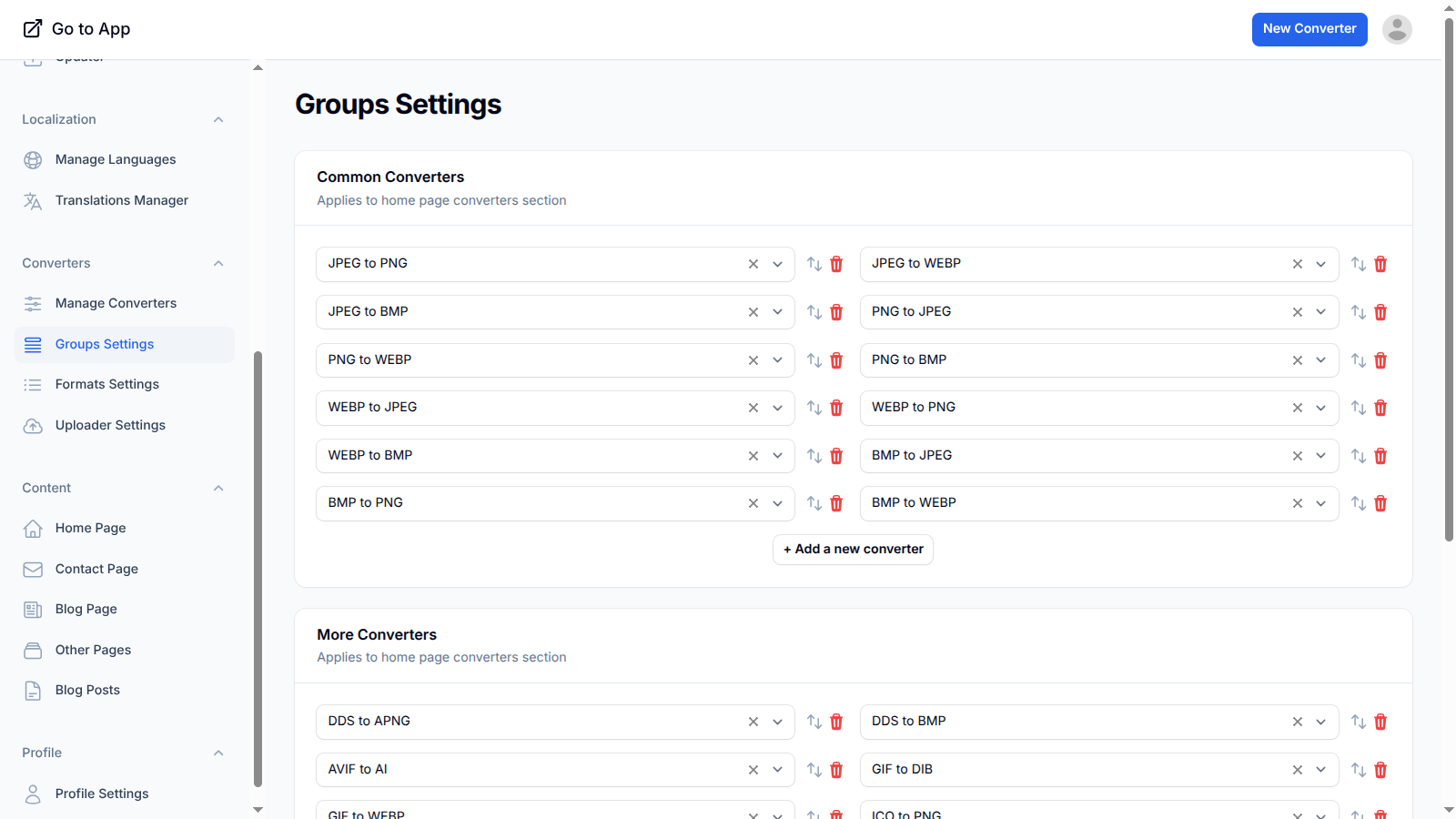Click reorder arrows for JPEG to WEBP

pos(1358,264)
